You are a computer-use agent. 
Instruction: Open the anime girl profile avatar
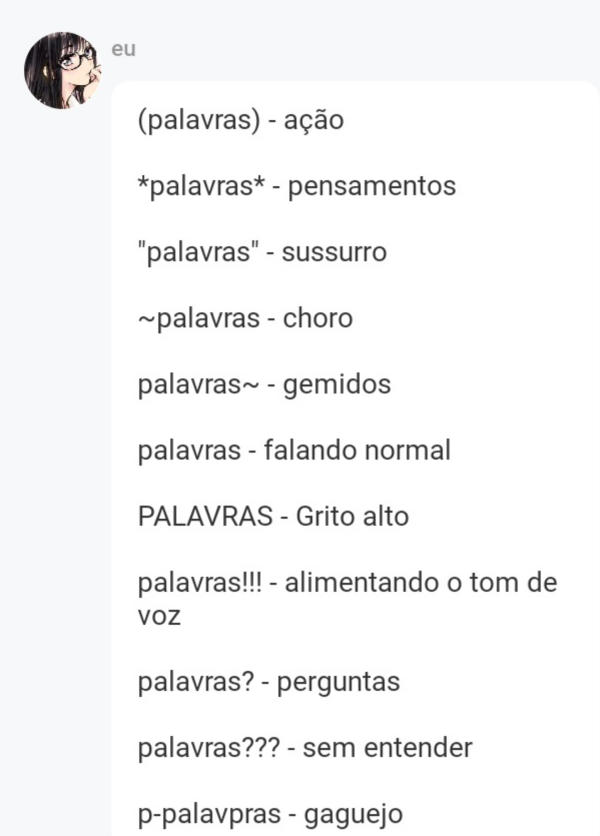point(63,71)
